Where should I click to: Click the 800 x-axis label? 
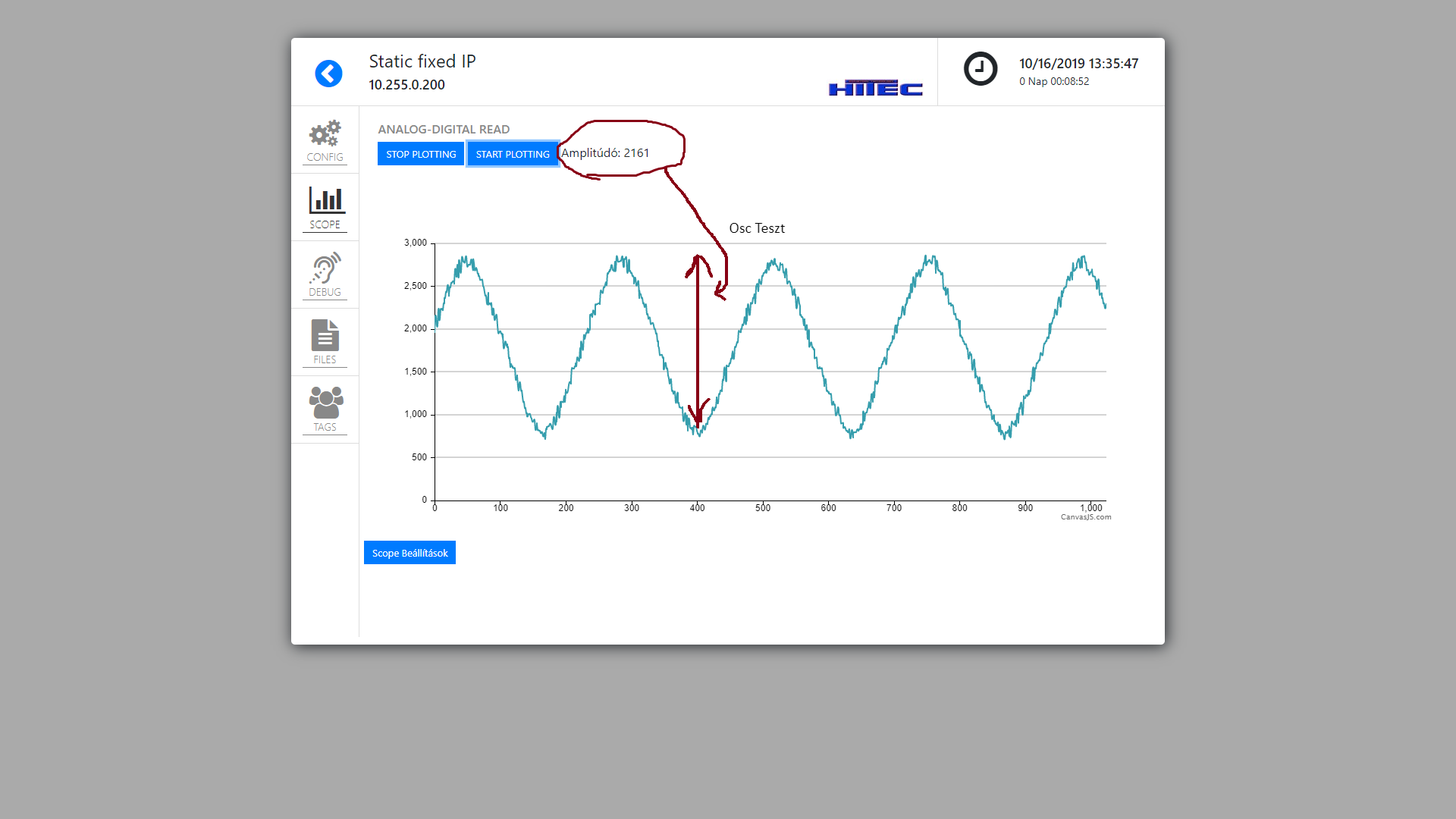[959, 508]
